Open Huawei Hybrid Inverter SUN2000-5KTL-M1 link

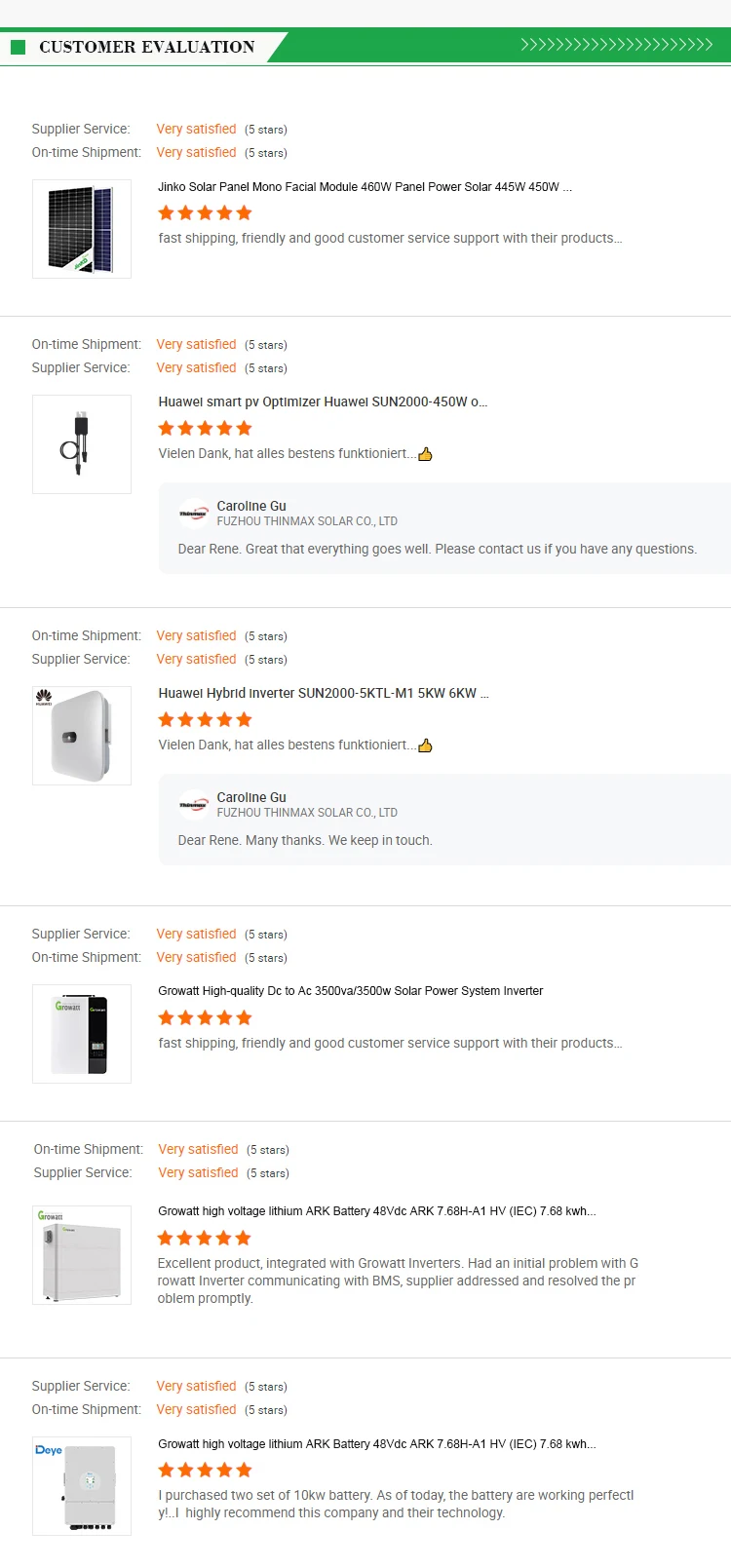coord(324,693)
